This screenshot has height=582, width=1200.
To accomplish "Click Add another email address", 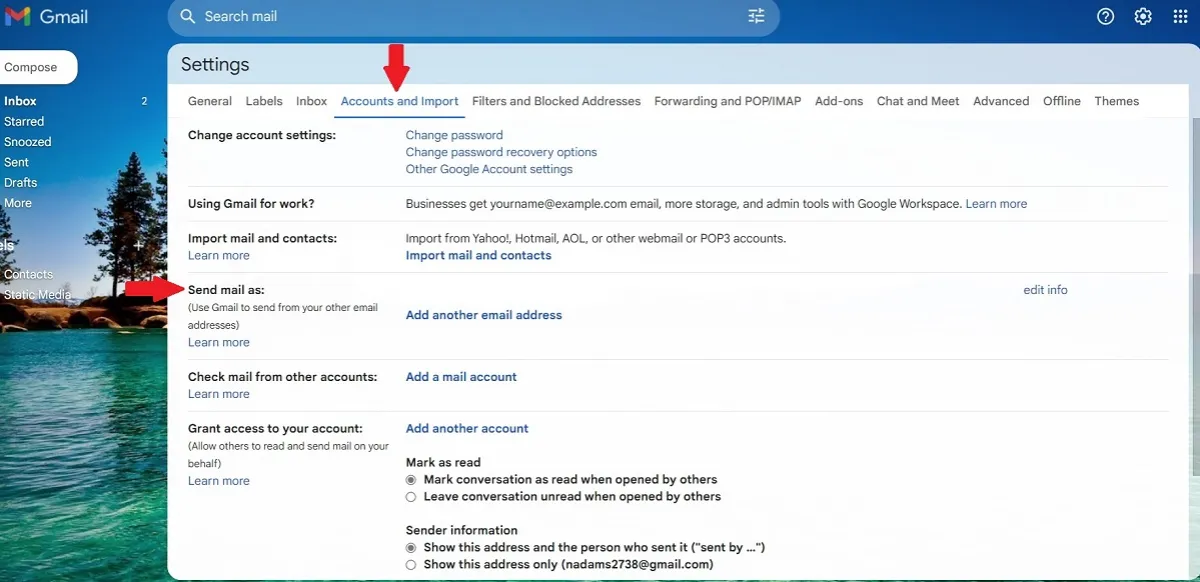I will 483,314.
